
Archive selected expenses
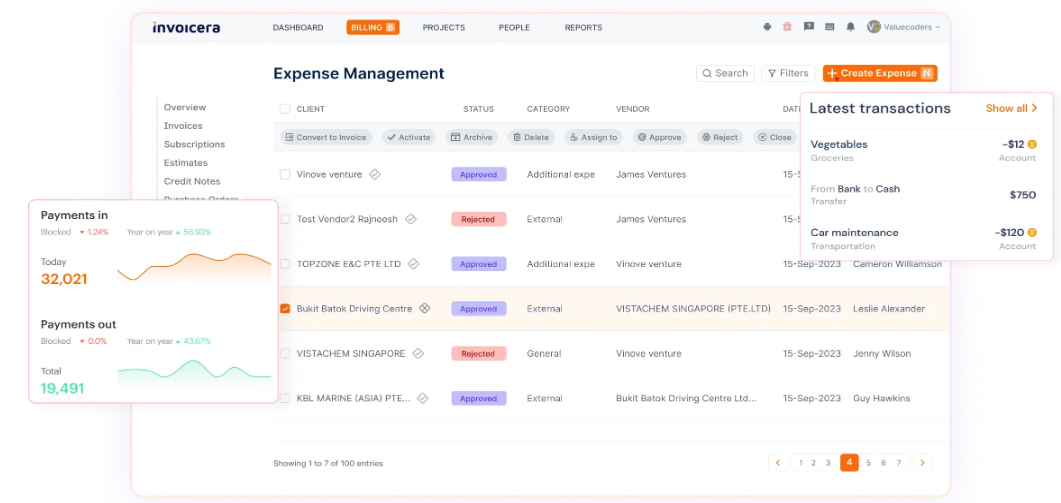471,137
